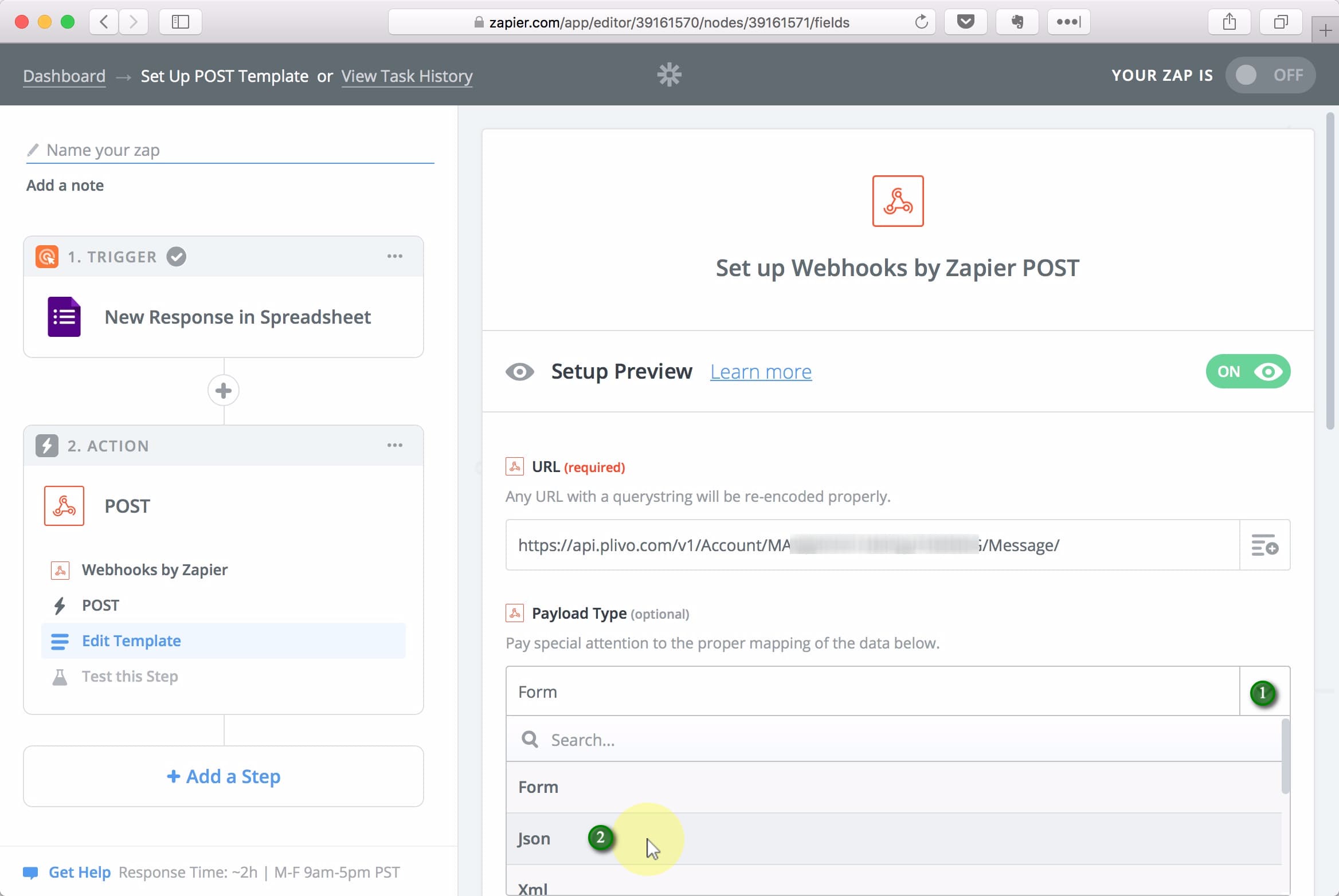
Task: Choose Form from payload type list
Action: (x=894, y=787)
